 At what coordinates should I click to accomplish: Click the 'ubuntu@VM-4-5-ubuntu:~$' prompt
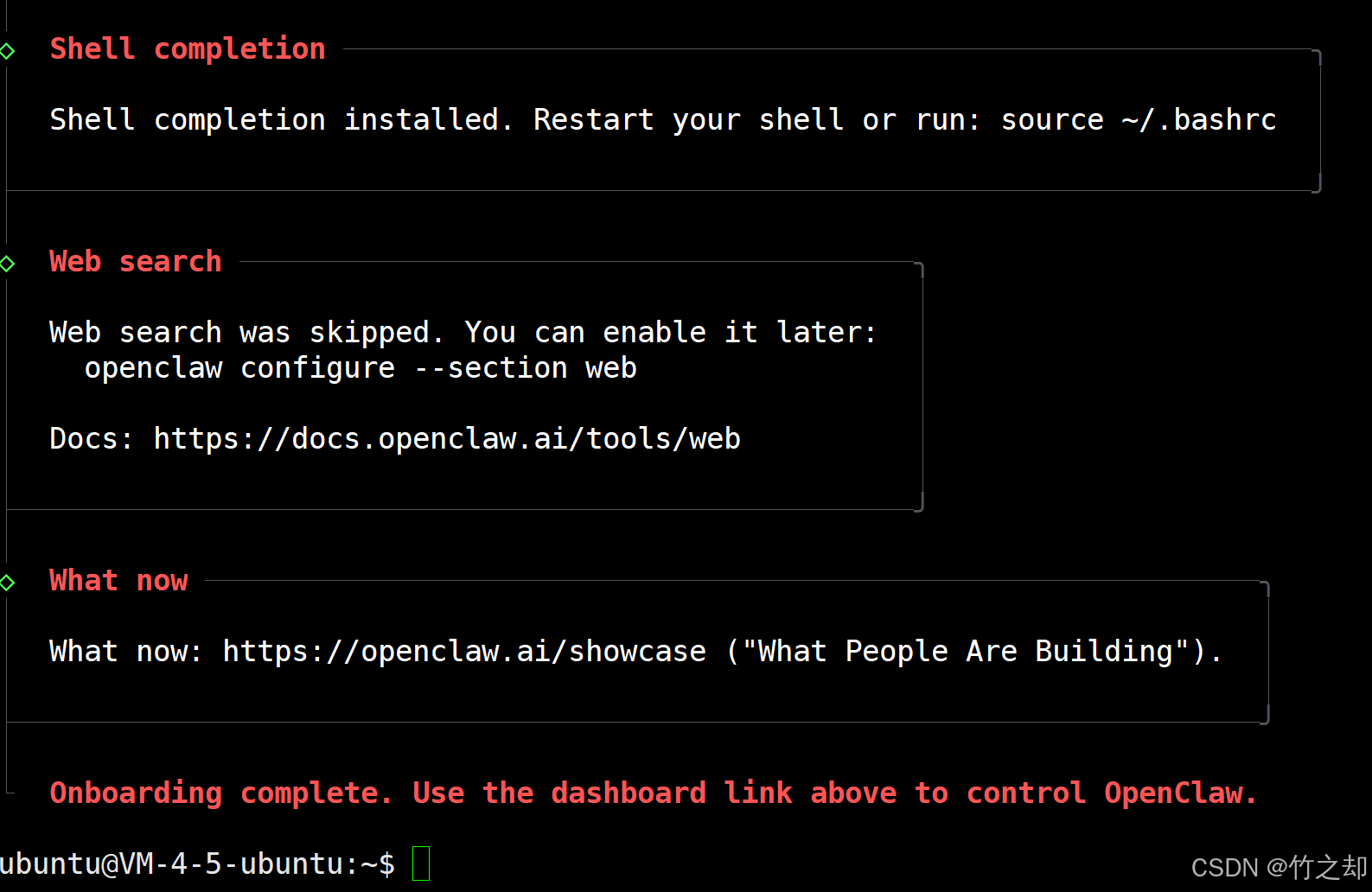pyautogui.click(x=197, y=864)
